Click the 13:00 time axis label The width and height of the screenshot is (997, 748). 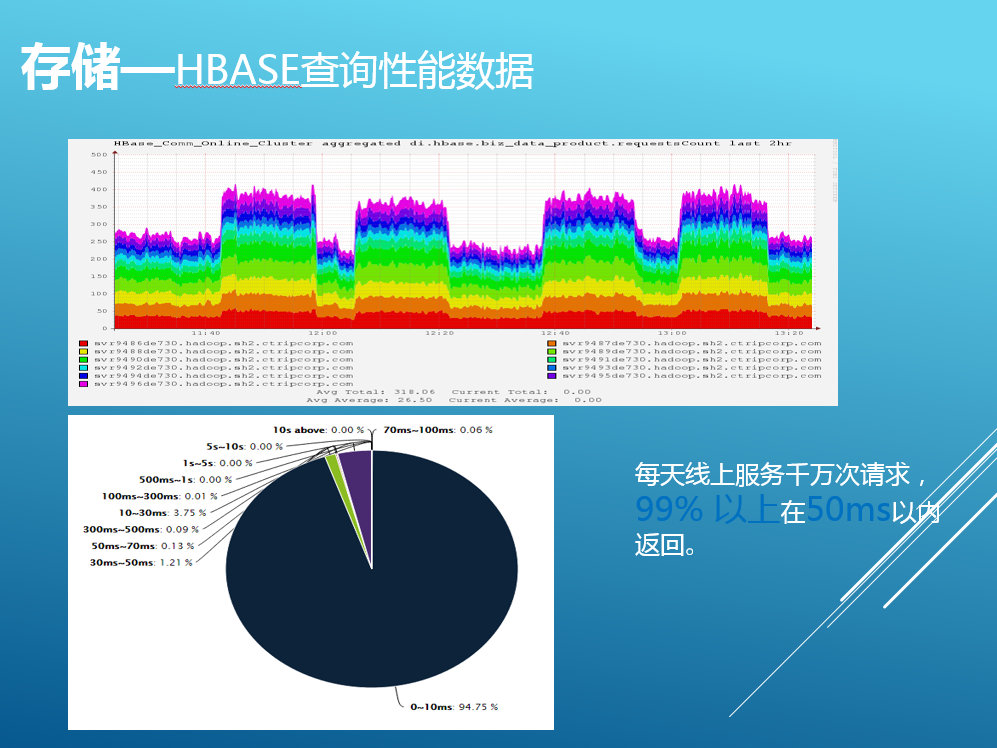672,333
